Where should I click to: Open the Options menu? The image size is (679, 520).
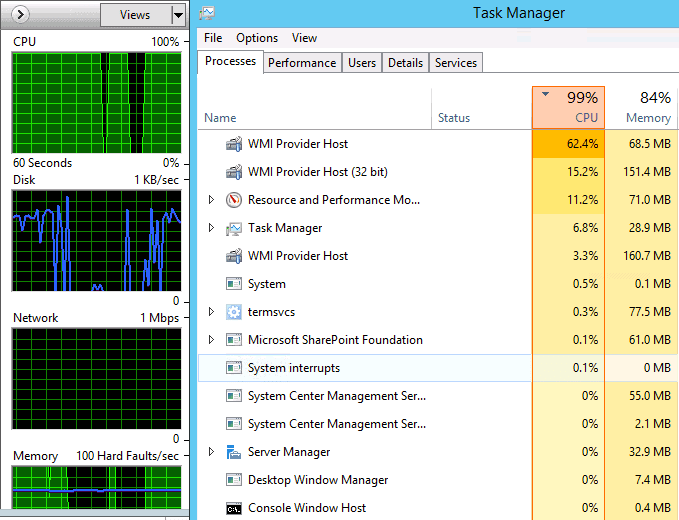[257, 38]
